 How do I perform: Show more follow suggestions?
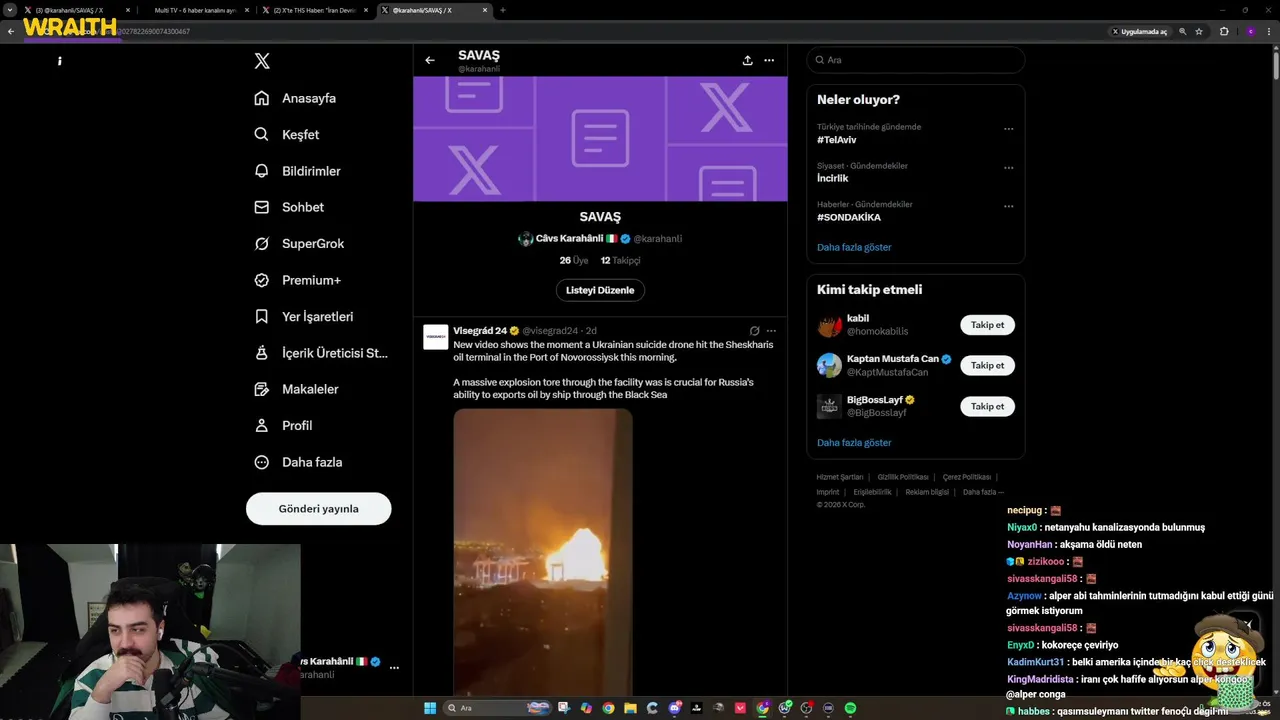[854, 442]
